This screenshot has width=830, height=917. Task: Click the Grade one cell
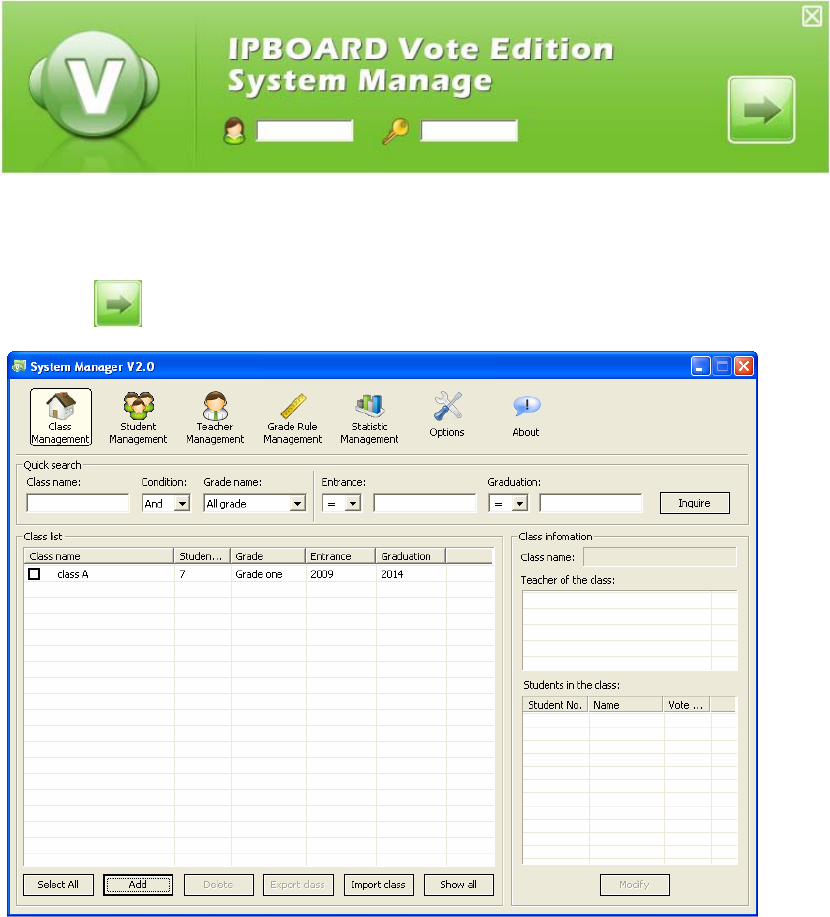[x=259, y=574]
